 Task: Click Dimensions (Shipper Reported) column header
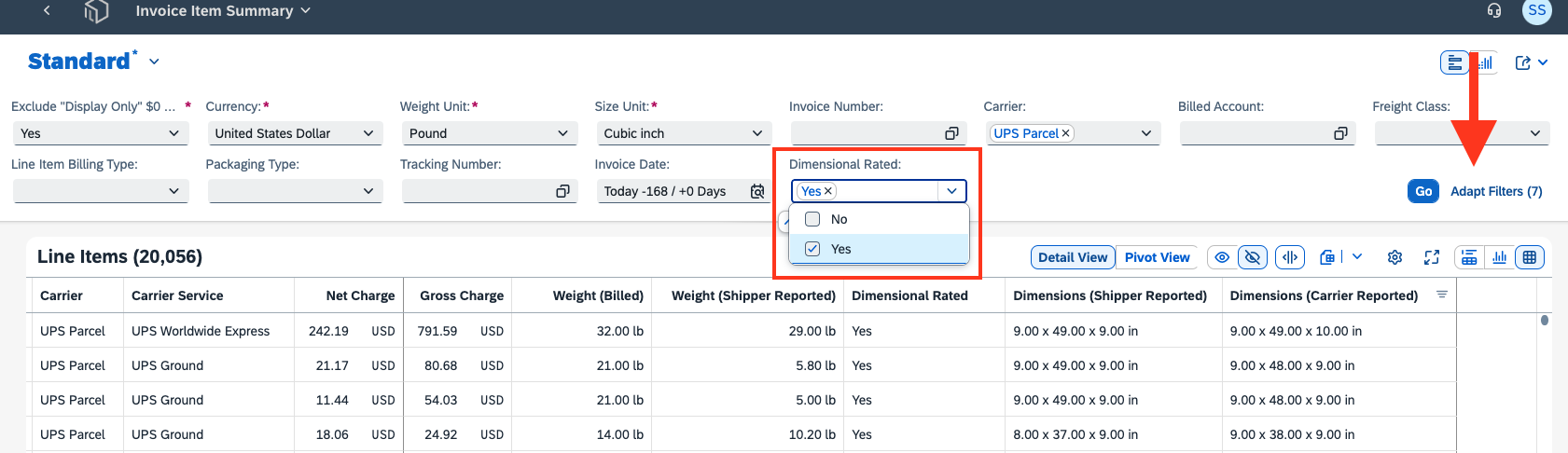[x=1114, y=295]
